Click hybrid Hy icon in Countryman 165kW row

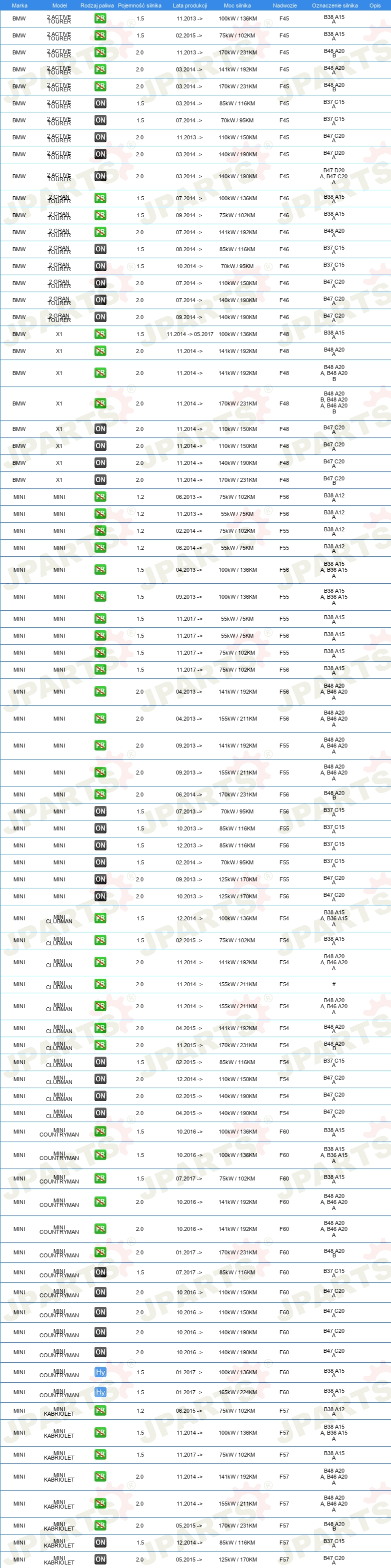tap(100, 1392)
